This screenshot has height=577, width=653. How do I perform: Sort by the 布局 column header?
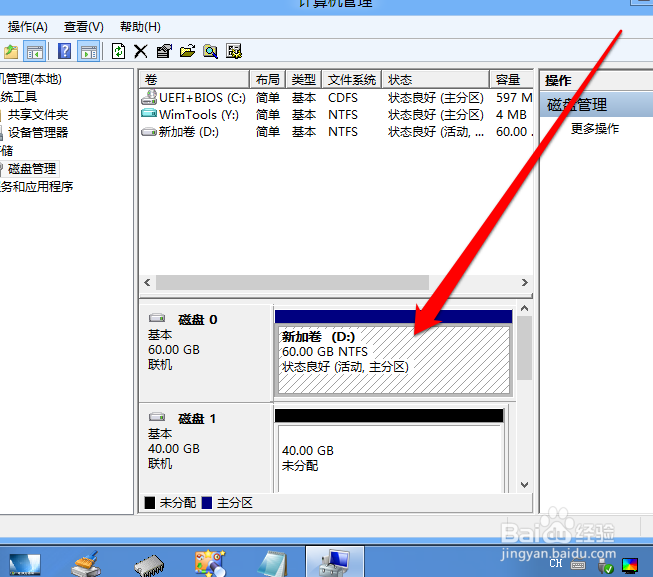267,79
